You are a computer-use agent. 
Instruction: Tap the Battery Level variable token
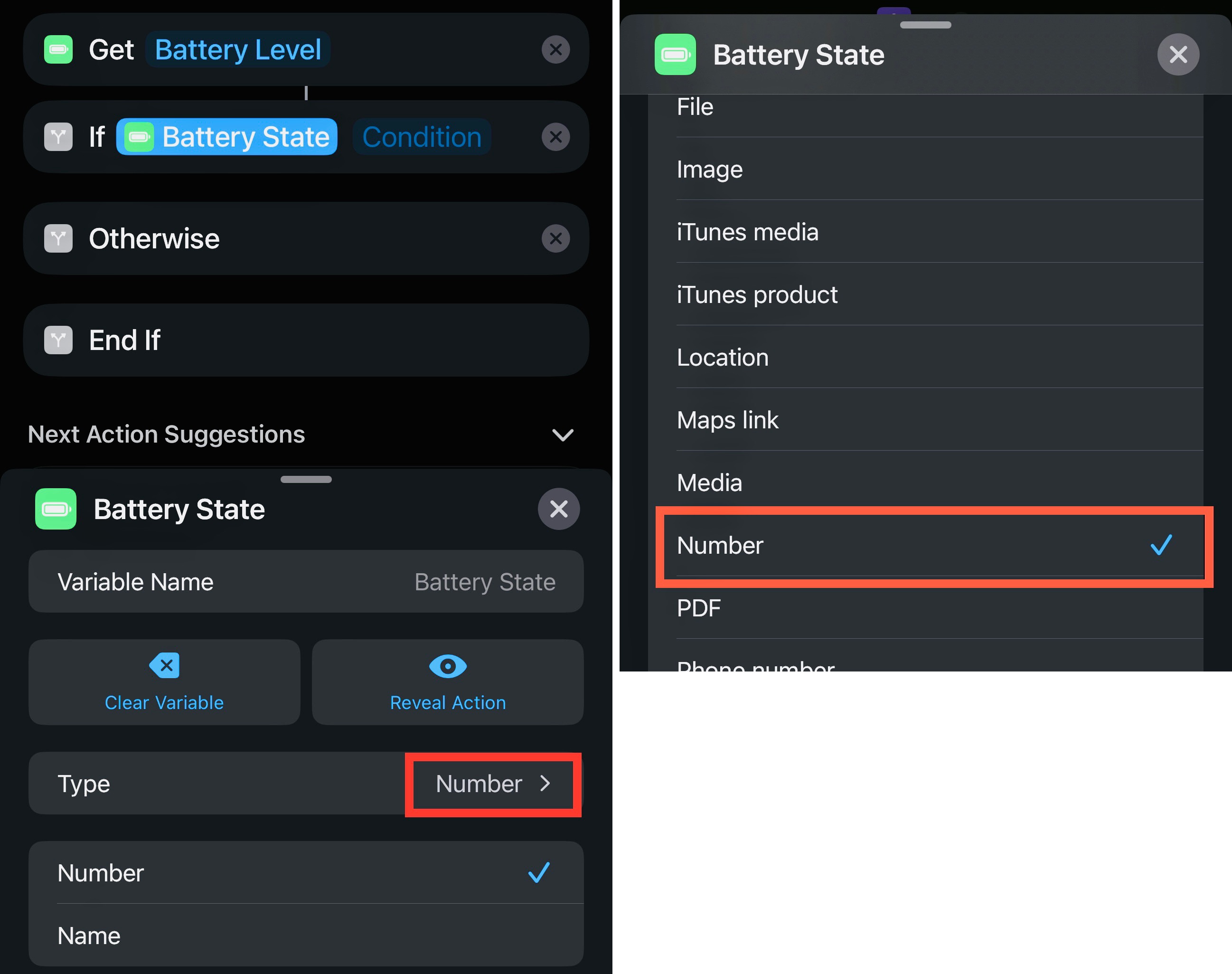click(x=238, y=49)
